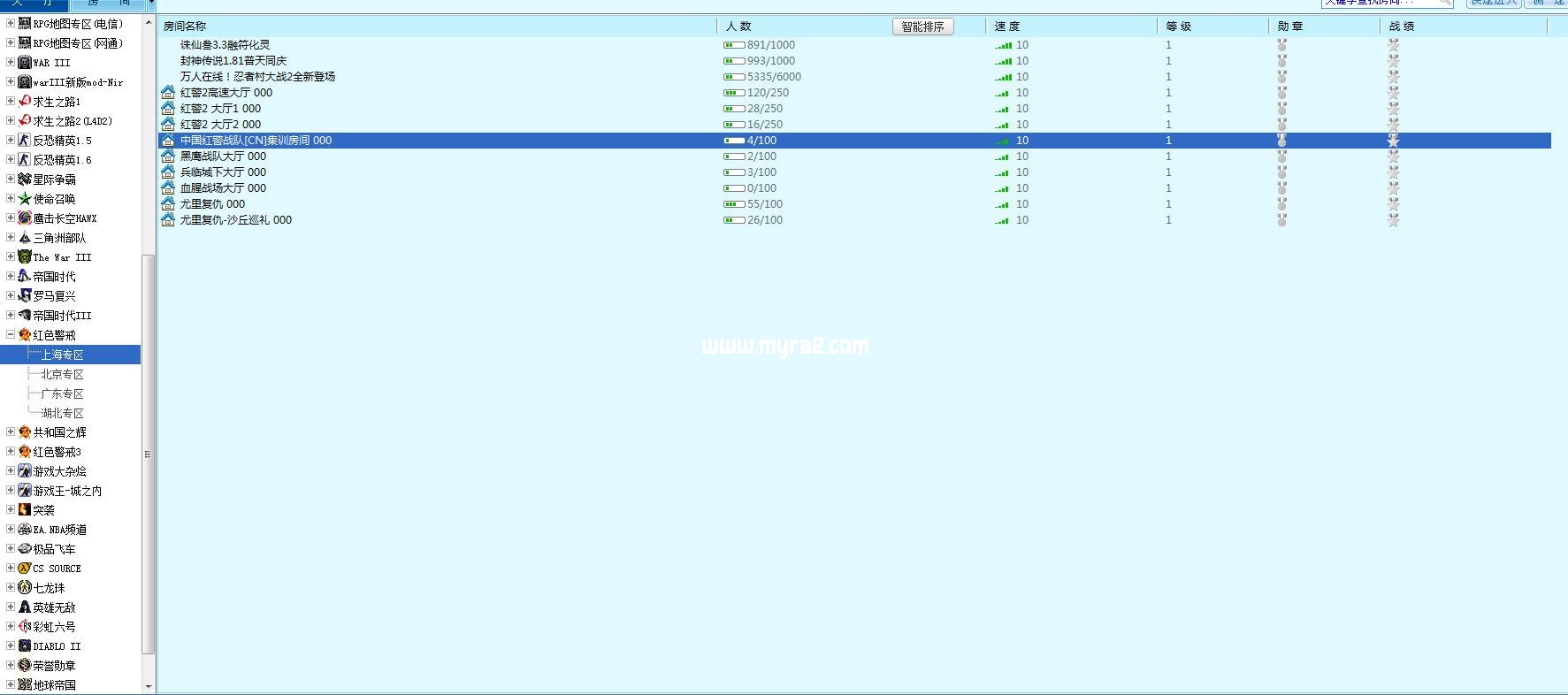Click the 罗马复兴 game icon

pyautogui.click(x=25, y=296)
